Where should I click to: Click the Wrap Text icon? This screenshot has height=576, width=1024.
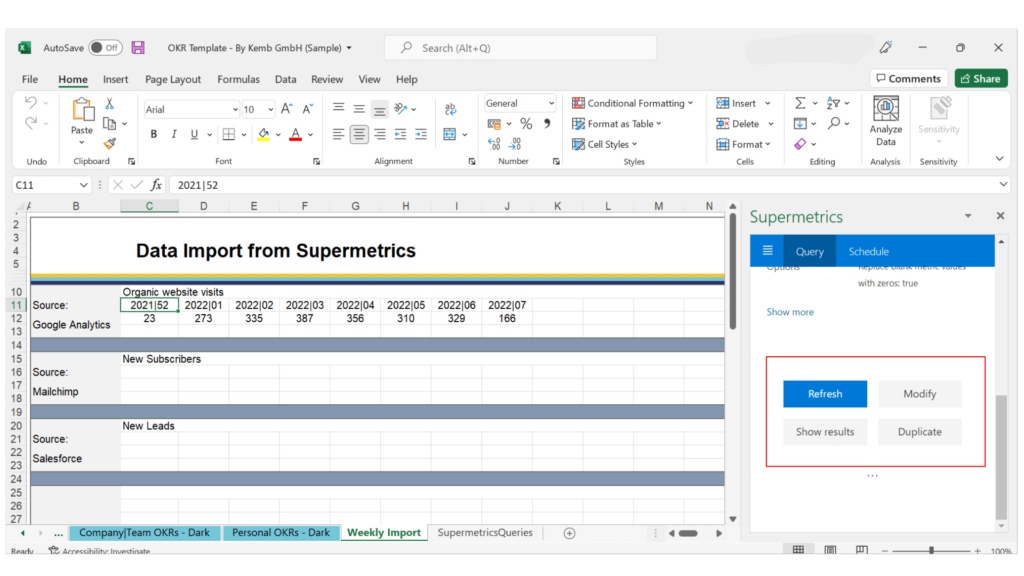coord(451,109)
